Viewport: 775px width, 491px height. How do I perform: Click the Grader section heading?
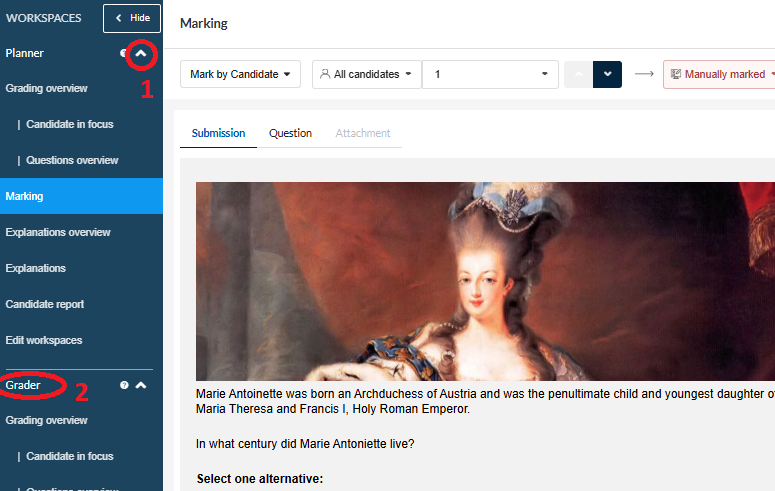[23, 385]
